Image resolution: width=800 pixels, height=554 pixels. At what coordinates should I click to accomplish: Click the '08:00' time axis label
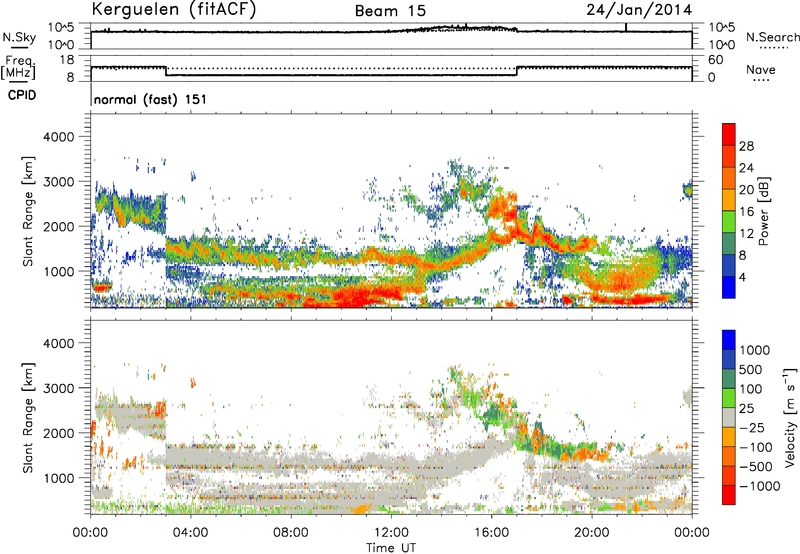coord(291,533)
